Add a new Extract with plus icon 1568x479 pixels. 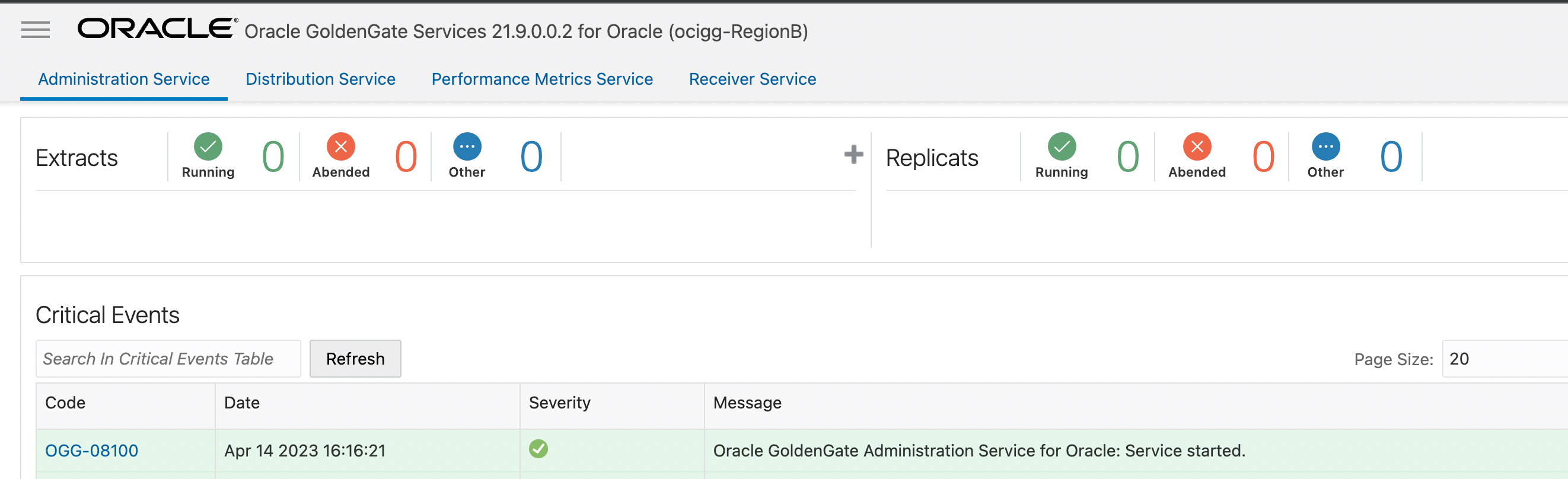[x=853, y=154]
